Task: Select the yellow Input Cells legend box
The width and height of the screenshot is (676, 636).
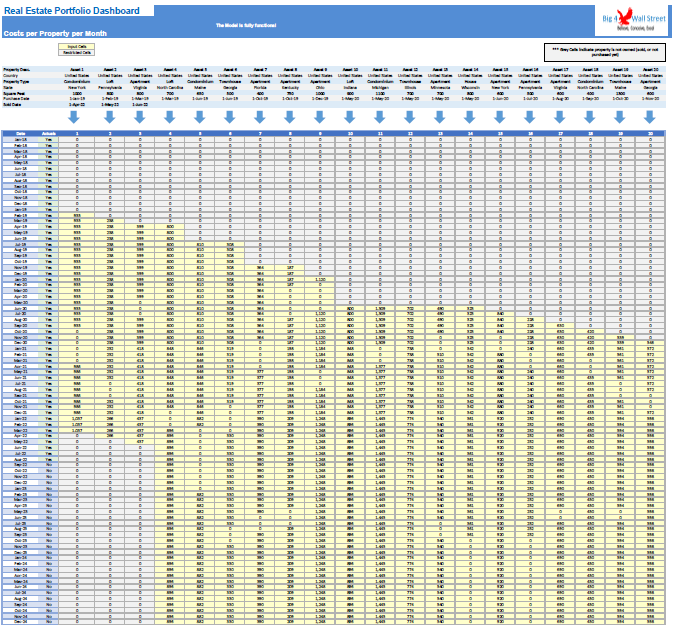Action: (77, 47)
